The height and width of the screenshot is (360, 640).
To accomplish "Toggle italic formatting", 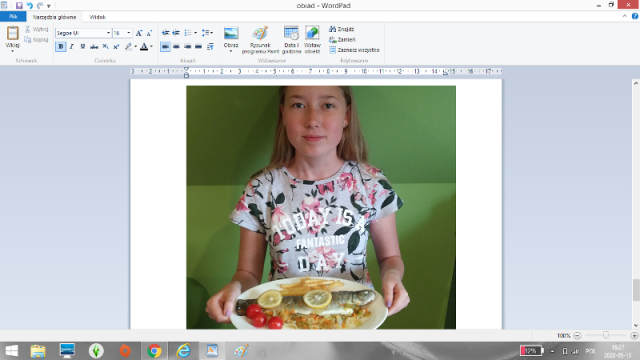I will pos(72,47).
